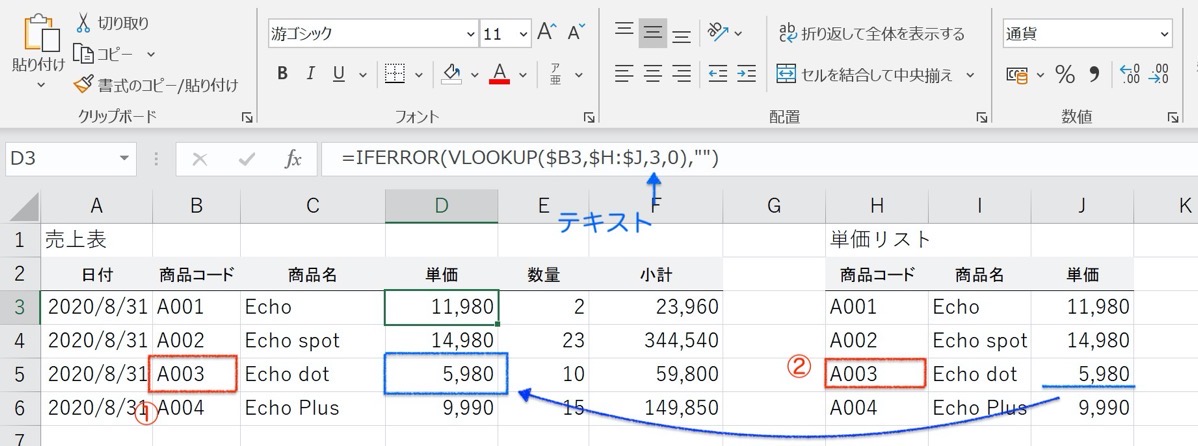Screen dimensions: 1198x446
Task: Increase font size with large A button
Action: pos(546,32)
